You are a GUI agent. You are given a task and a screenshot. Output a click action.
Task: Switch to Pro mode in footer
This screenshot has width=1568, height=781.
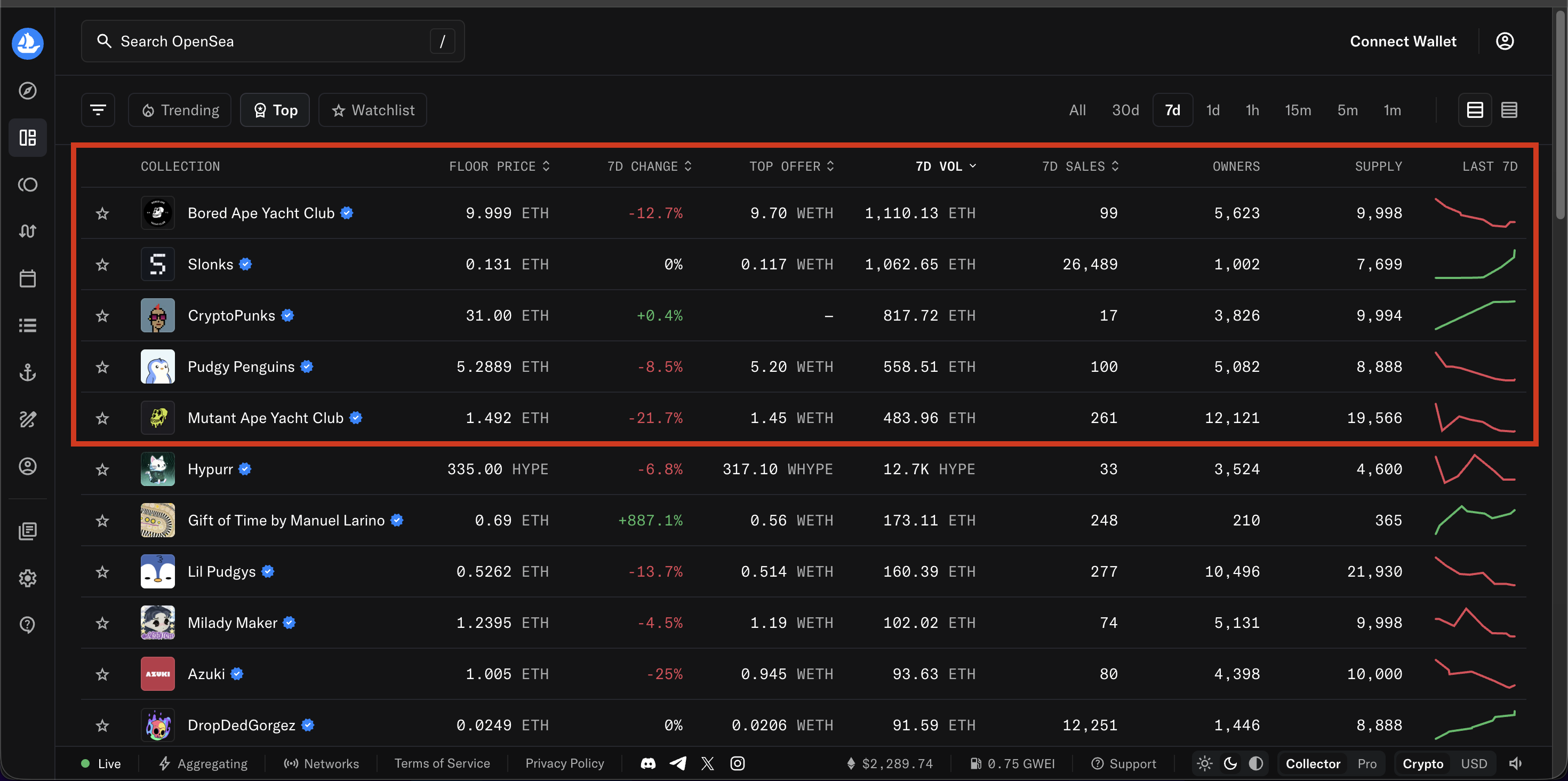[x=1366, y=763]
